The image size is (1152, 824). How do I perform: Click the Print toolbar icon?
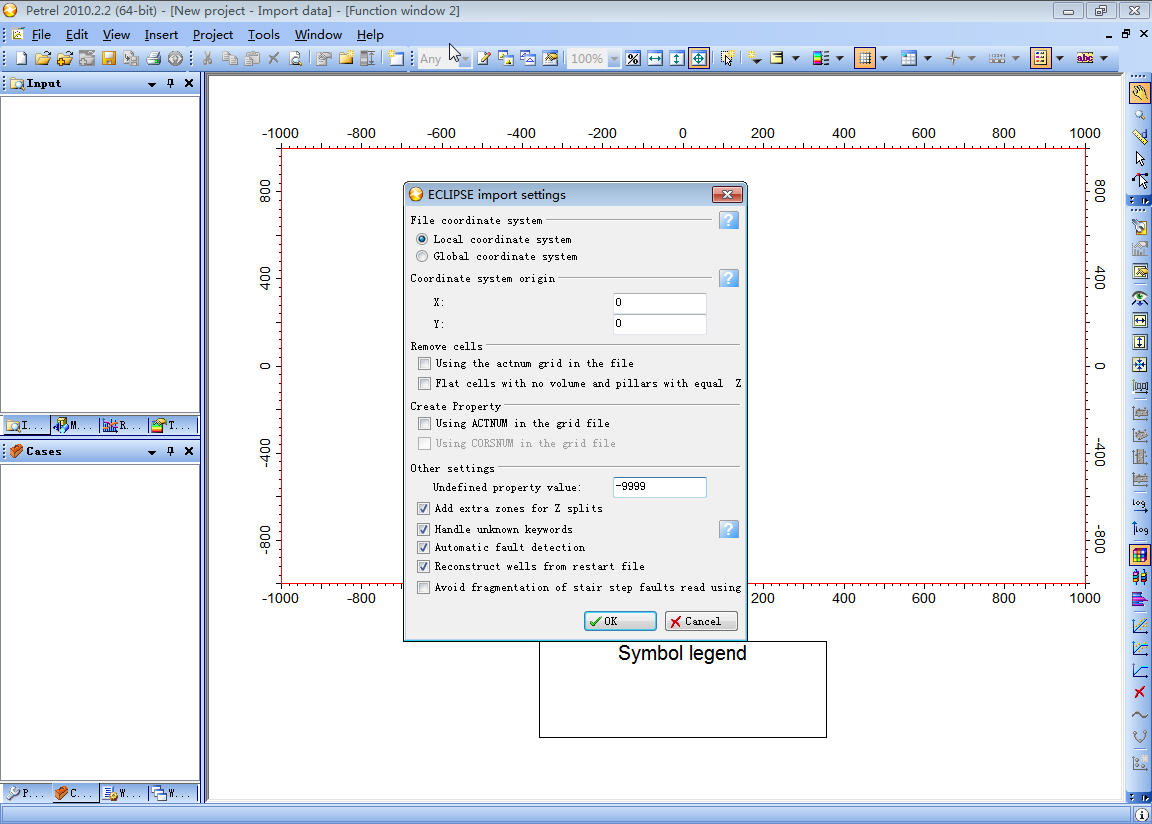tap(153, 59)
